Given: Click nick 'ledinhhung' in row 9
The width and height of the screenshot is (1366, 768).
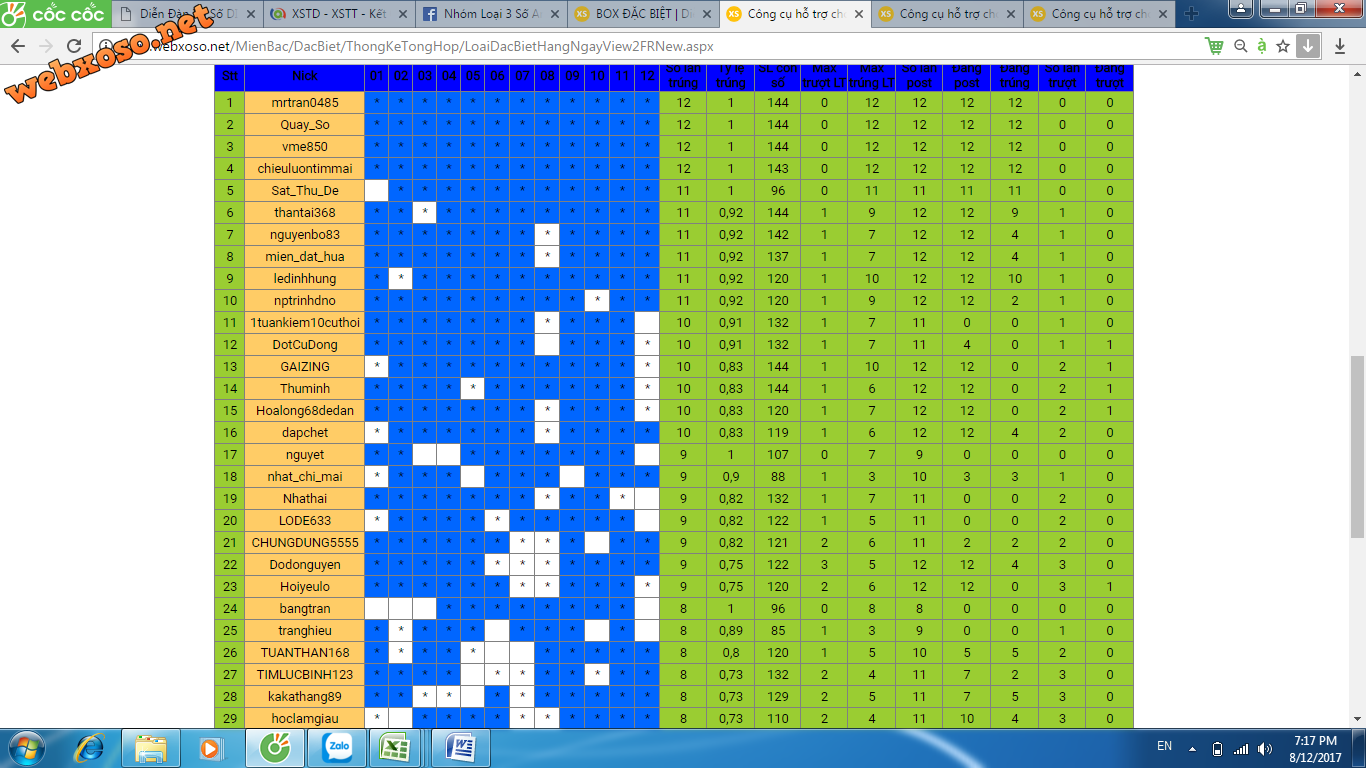Looking at the screenshot, I should [305, 278].
